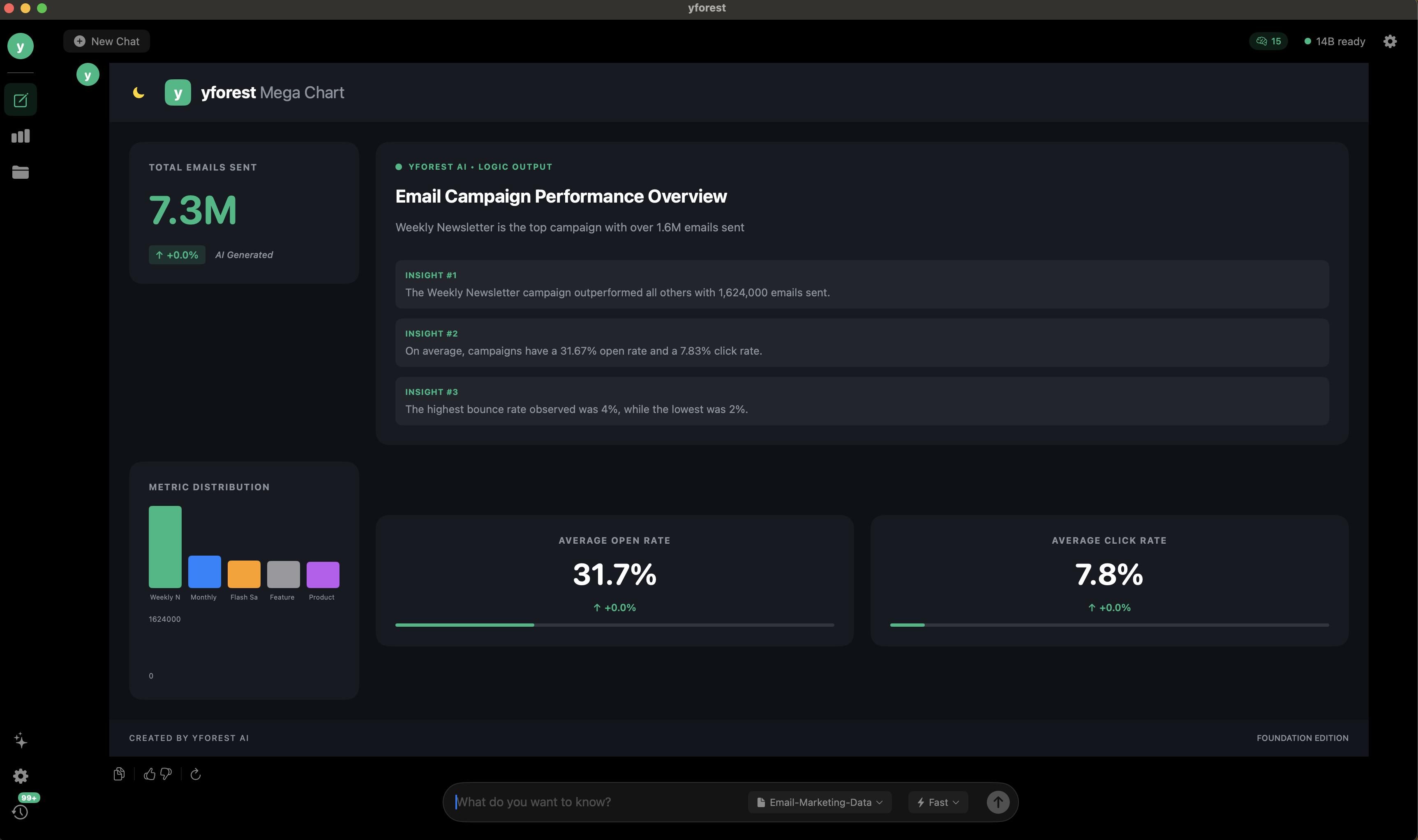Click the 14B ready status indicator
Viewport: 1418px width, 840px height.
[x=1334, y=41]
